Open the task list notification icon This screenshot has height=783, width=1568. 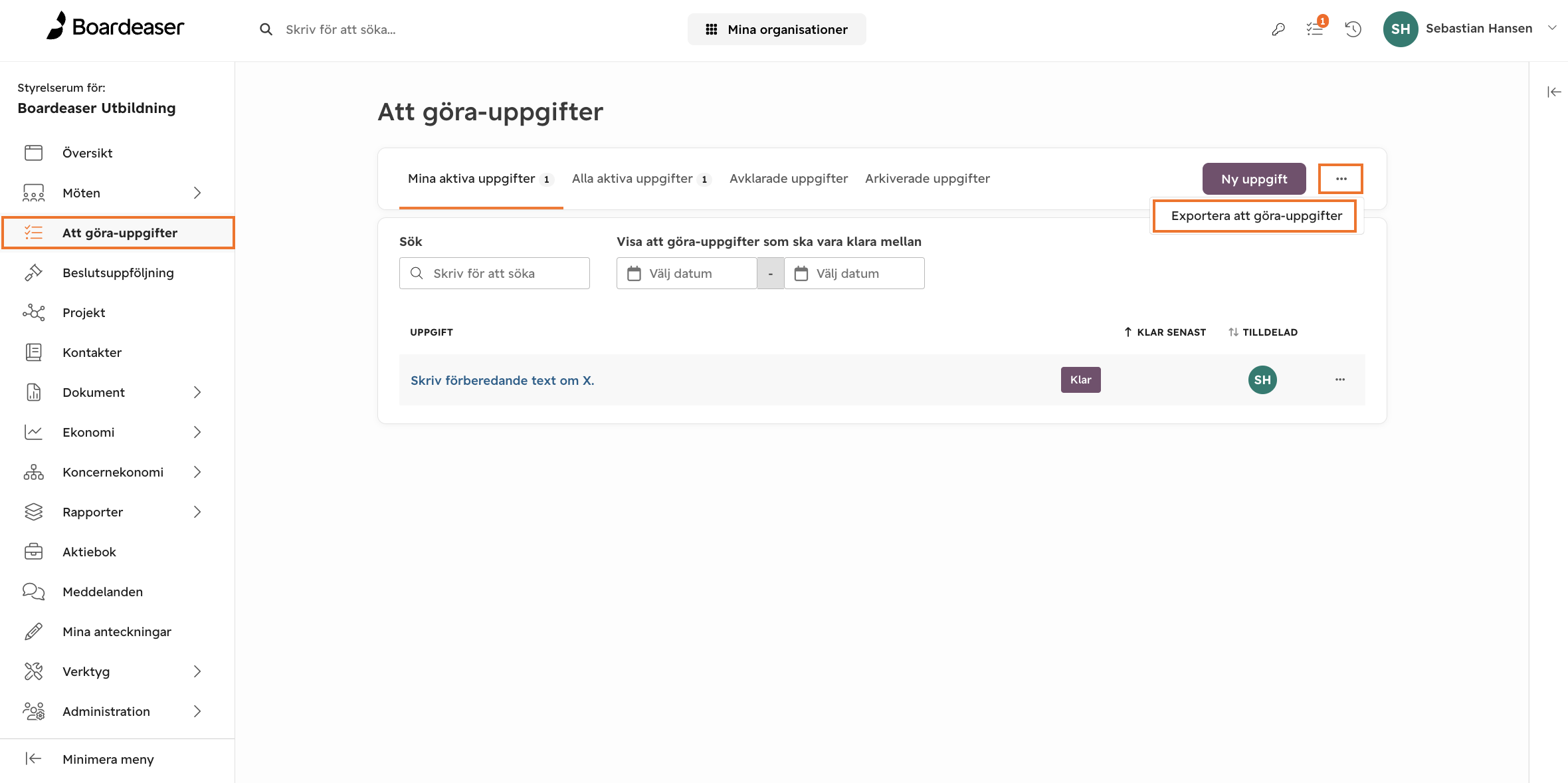[x=1316, y=28]
